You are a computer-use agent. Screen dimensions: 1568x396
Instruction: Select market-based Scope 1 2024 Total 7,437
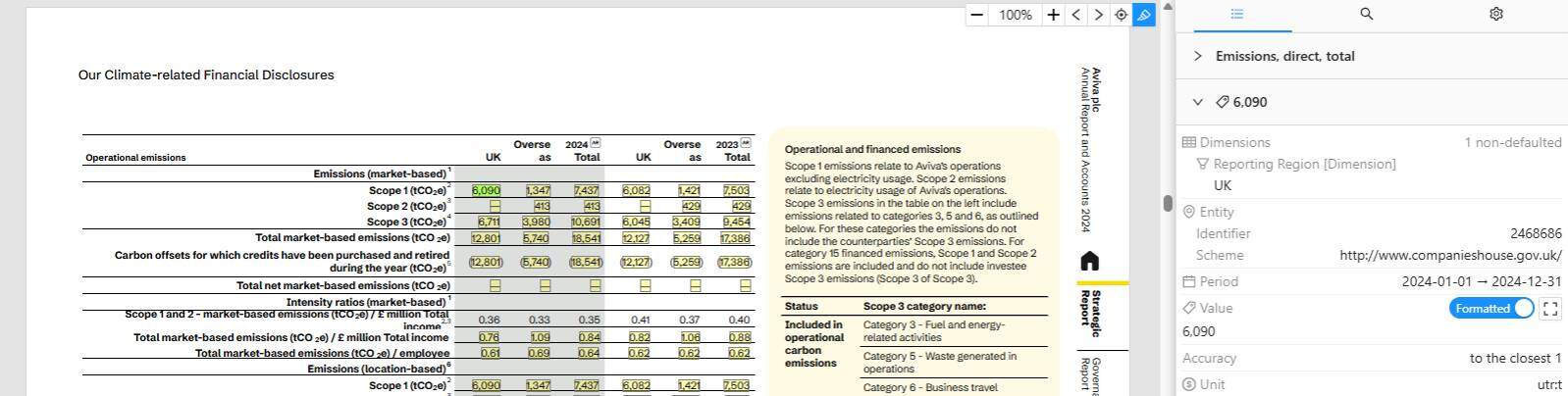click(586, 190)
